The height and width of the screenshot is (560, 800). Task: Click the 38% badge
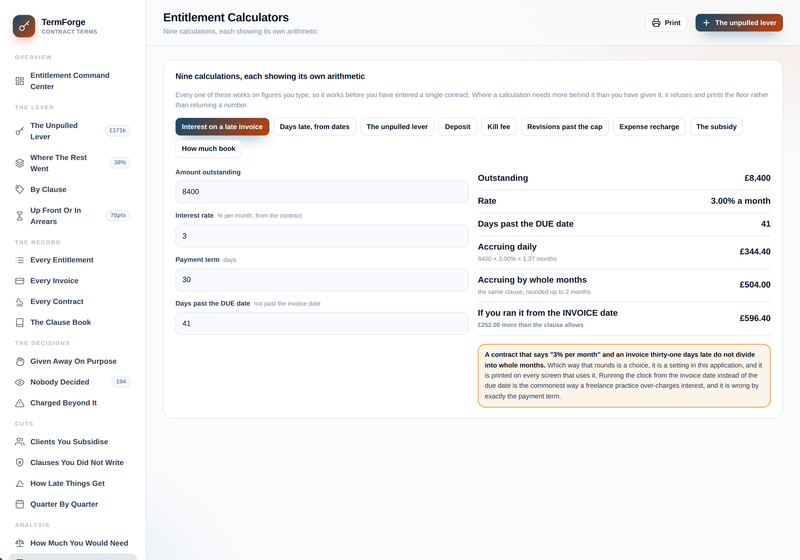point(120,163)
